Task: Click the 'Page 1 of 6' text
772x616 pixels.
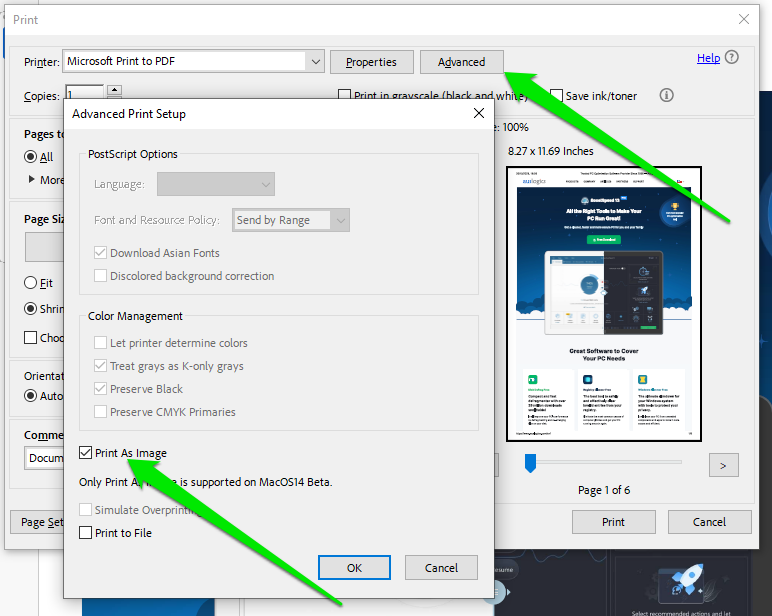Action: coord(604,490)
